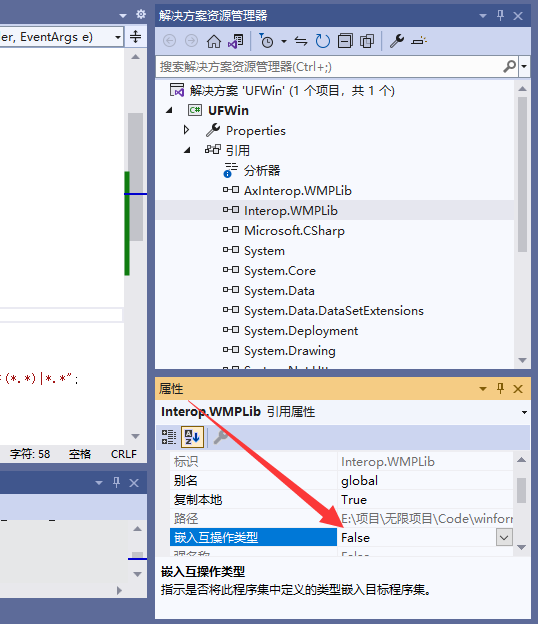Open the 嵌入互操作类型 False value dropdown
538x624 pixels.
pyautogui.click(x=504, y=538)
